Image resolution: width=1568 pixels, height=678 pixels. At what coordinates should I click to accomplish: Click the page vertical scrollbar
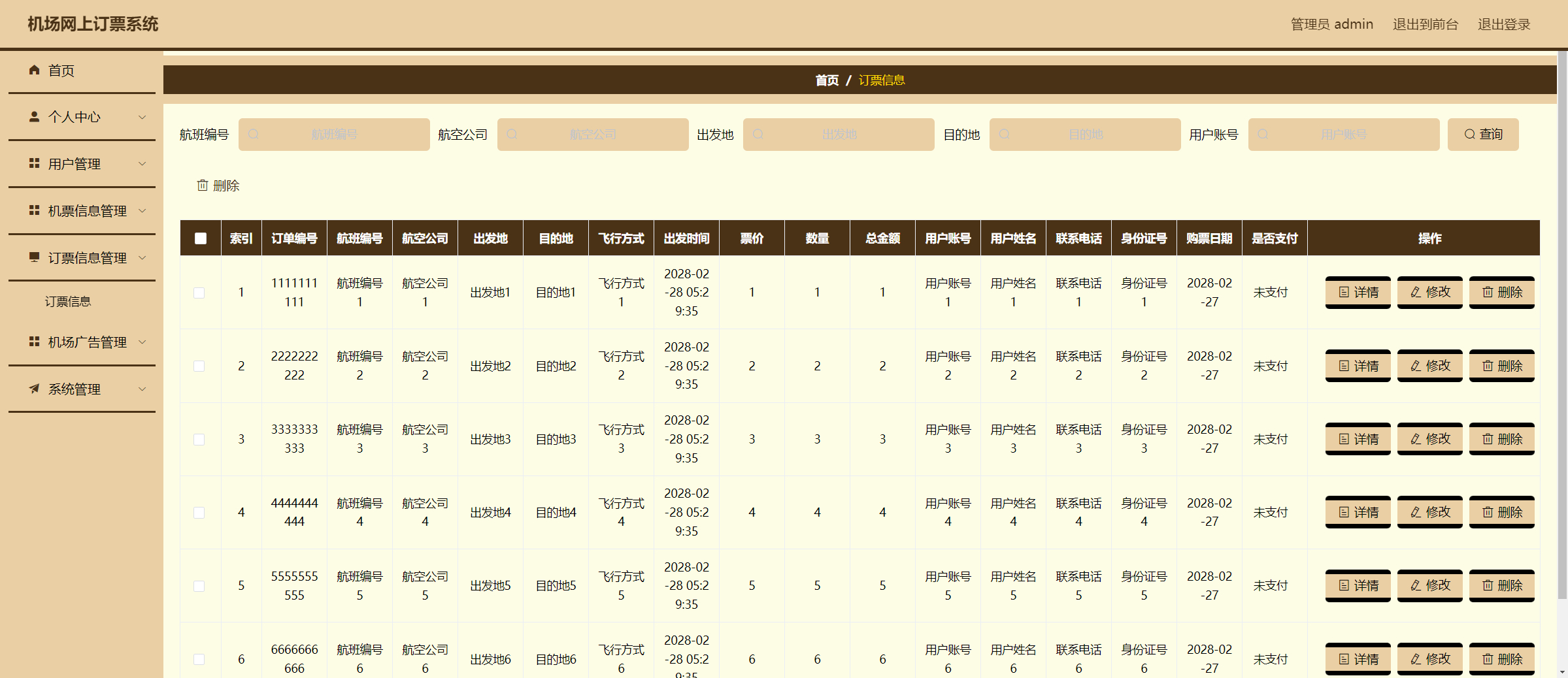(x=1562, y=325)
